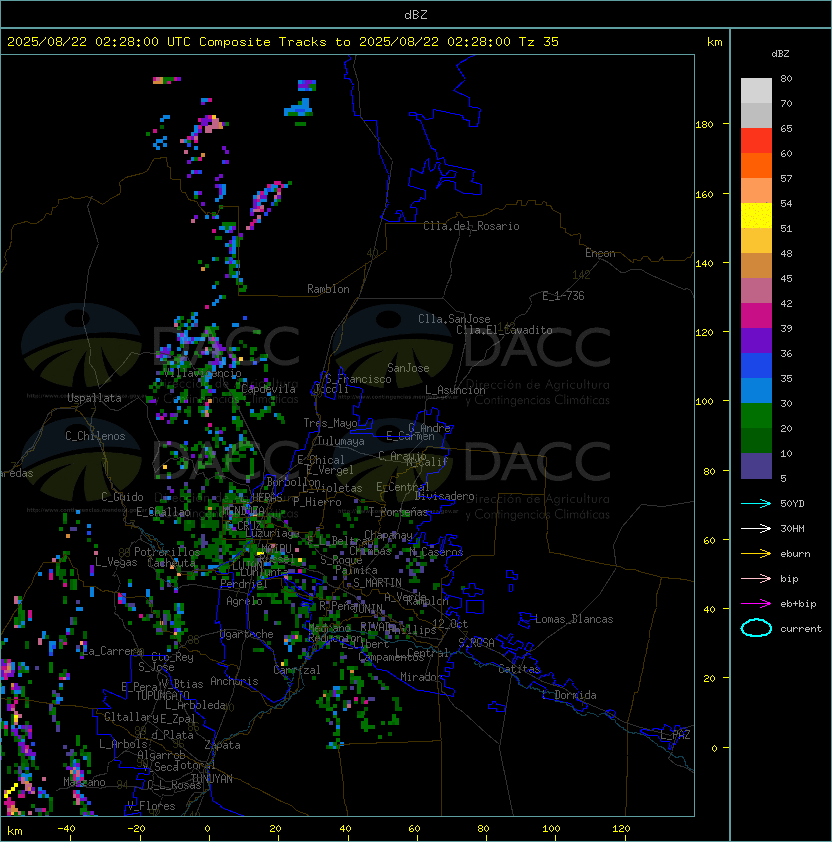832x842 pixels.
Task: Click the Clla.del_Rosario place label
Action: tap(471, 226)
